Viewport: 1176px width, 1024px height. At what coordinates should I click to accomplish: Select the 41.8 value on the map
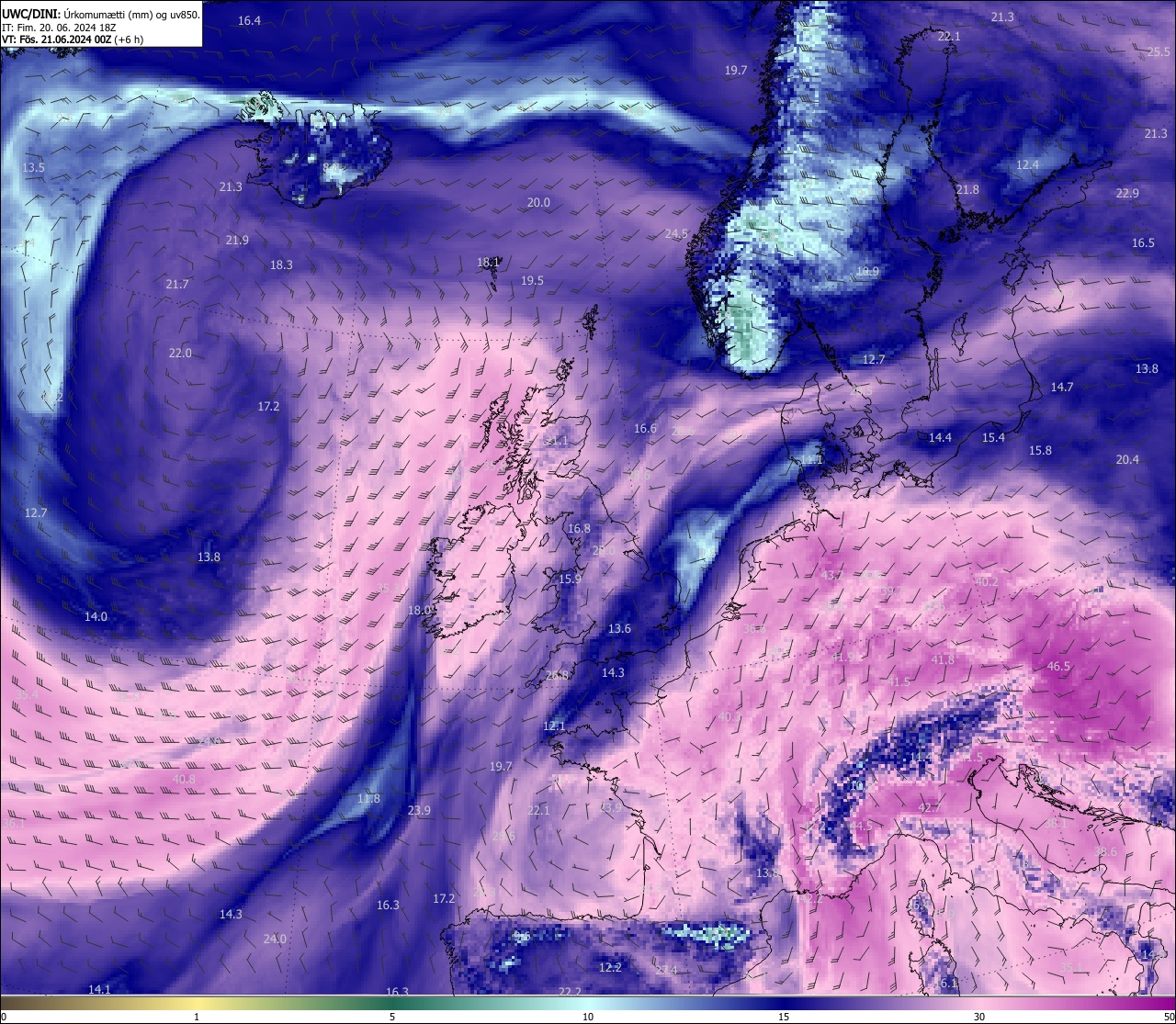[943, 659]
